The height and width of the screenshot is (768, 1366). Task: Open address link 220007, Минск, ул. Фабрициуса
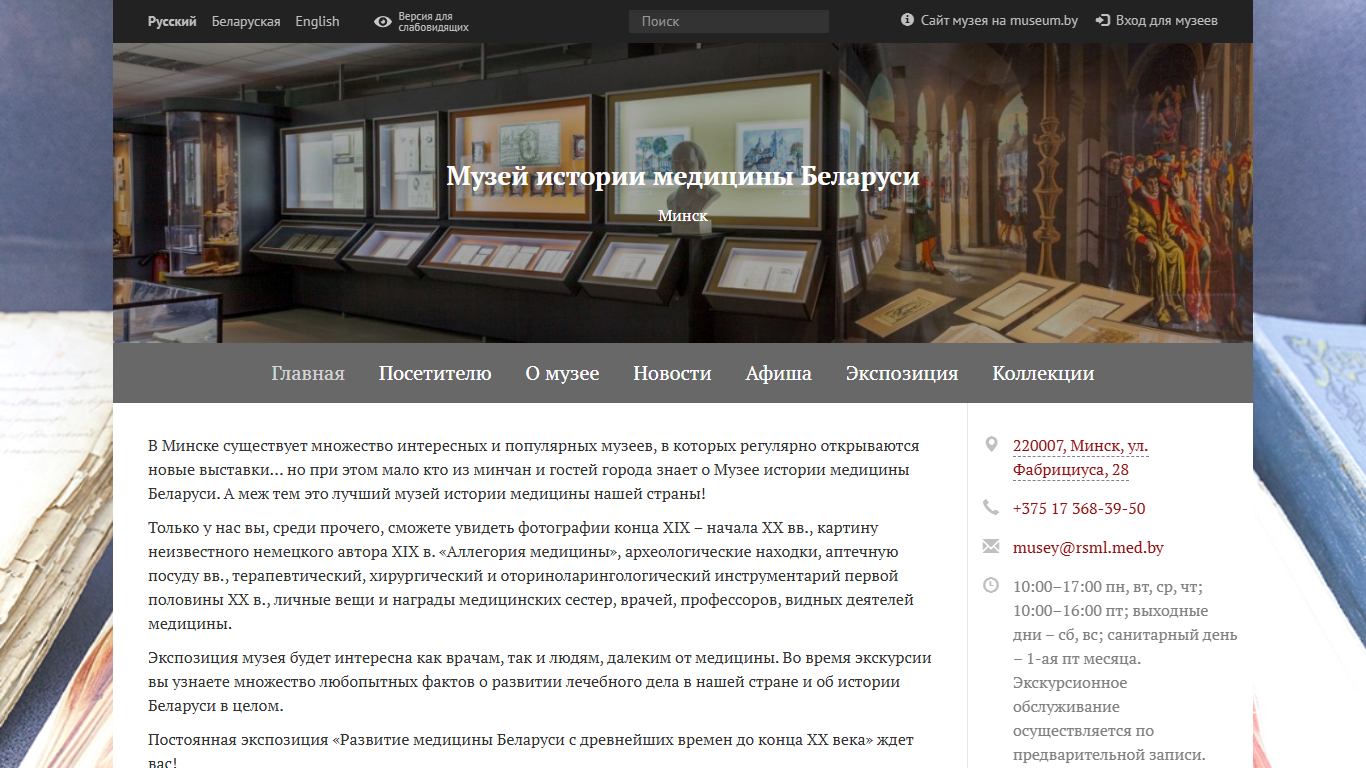tap(1080, 458)
